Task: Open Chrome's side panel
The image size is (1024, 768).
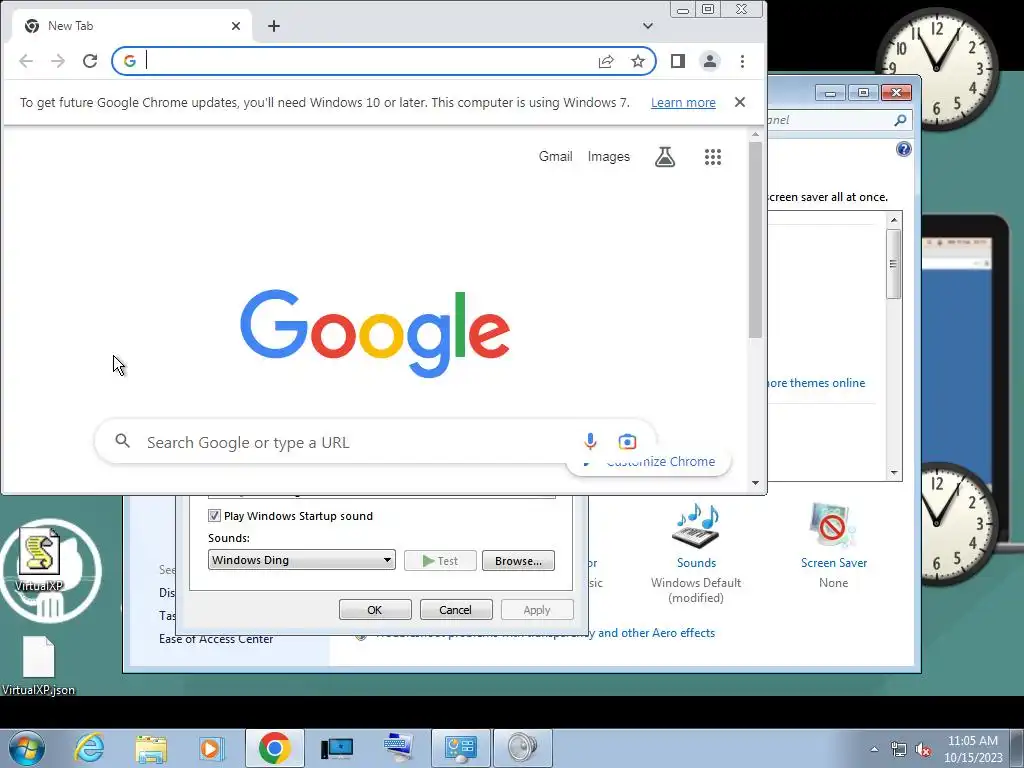Action: 678,61
